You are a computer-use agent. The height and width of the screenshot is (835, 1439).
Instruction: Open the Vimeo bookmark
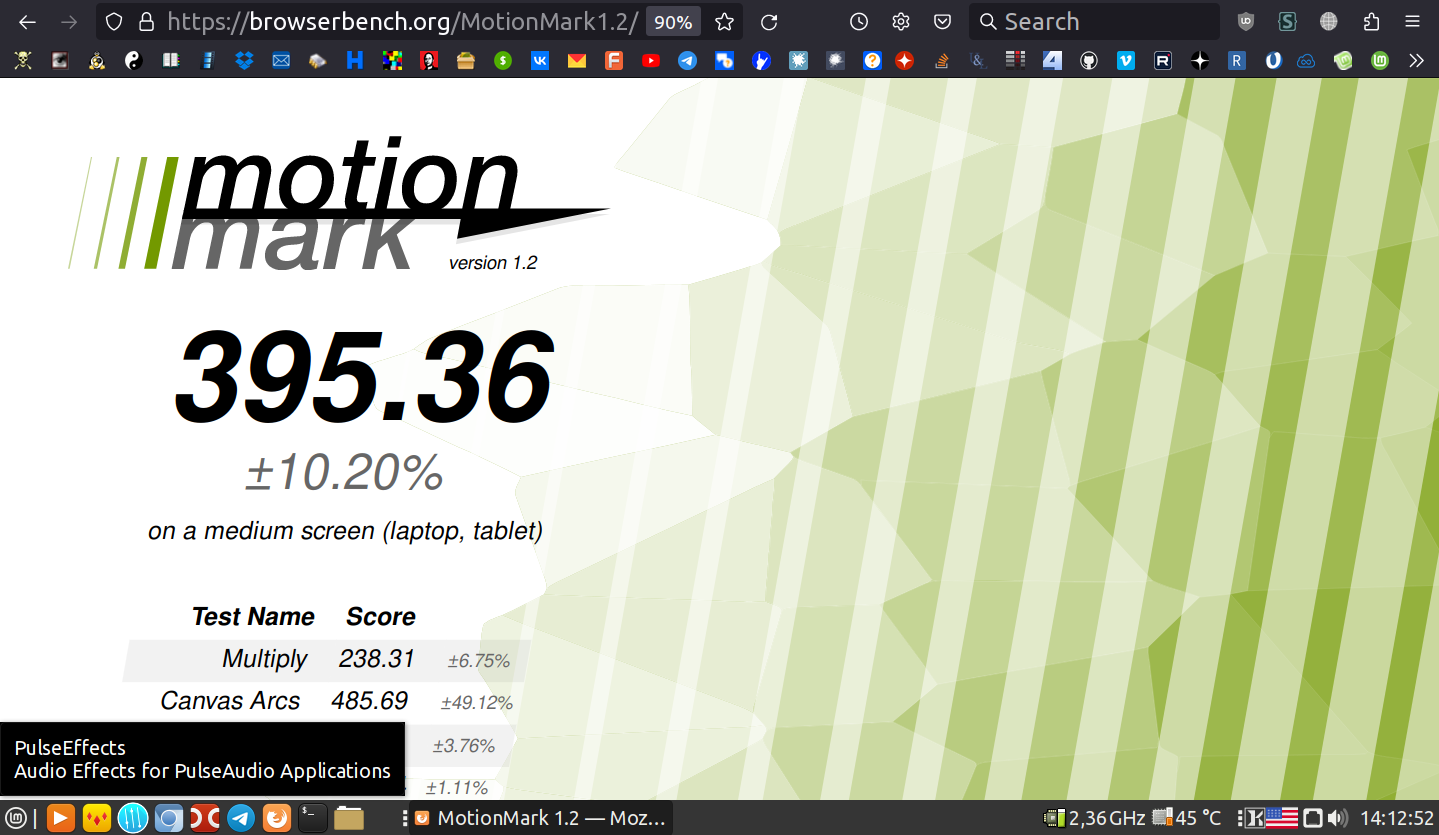(x=1126, y=61)
